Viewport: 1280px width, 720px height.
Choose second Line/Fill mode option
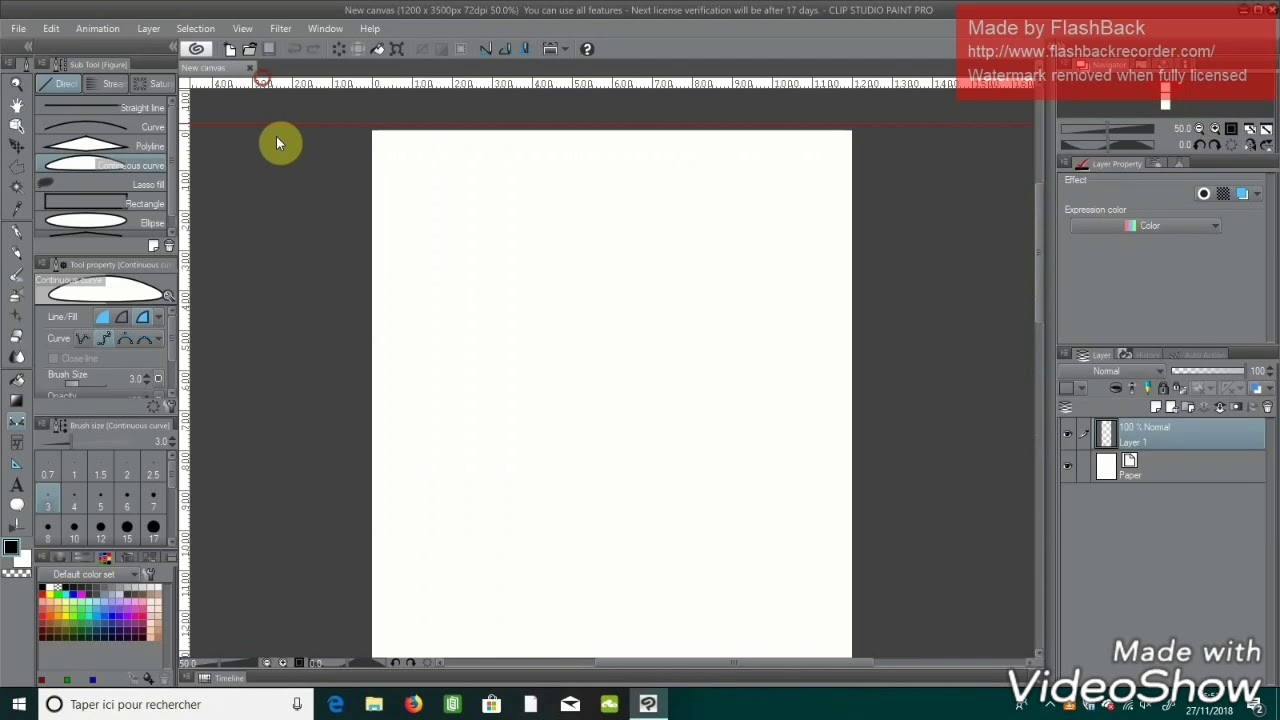click(x=122, y=317)
